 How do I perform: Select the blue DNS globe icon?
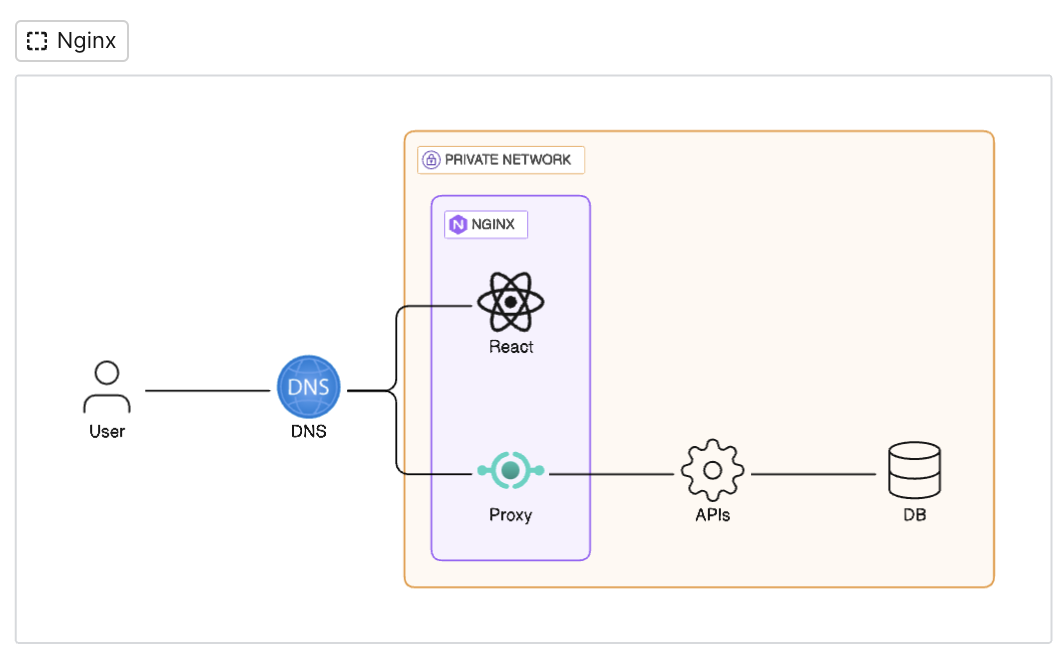(308, 387)
